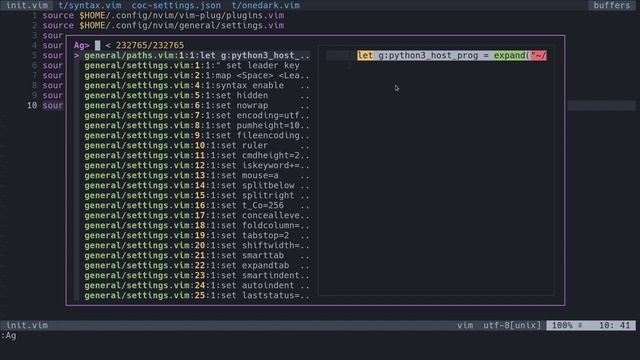Click the buffers label in the tabline
Viewport: 640px width, 360px height.
click(611, 5)
